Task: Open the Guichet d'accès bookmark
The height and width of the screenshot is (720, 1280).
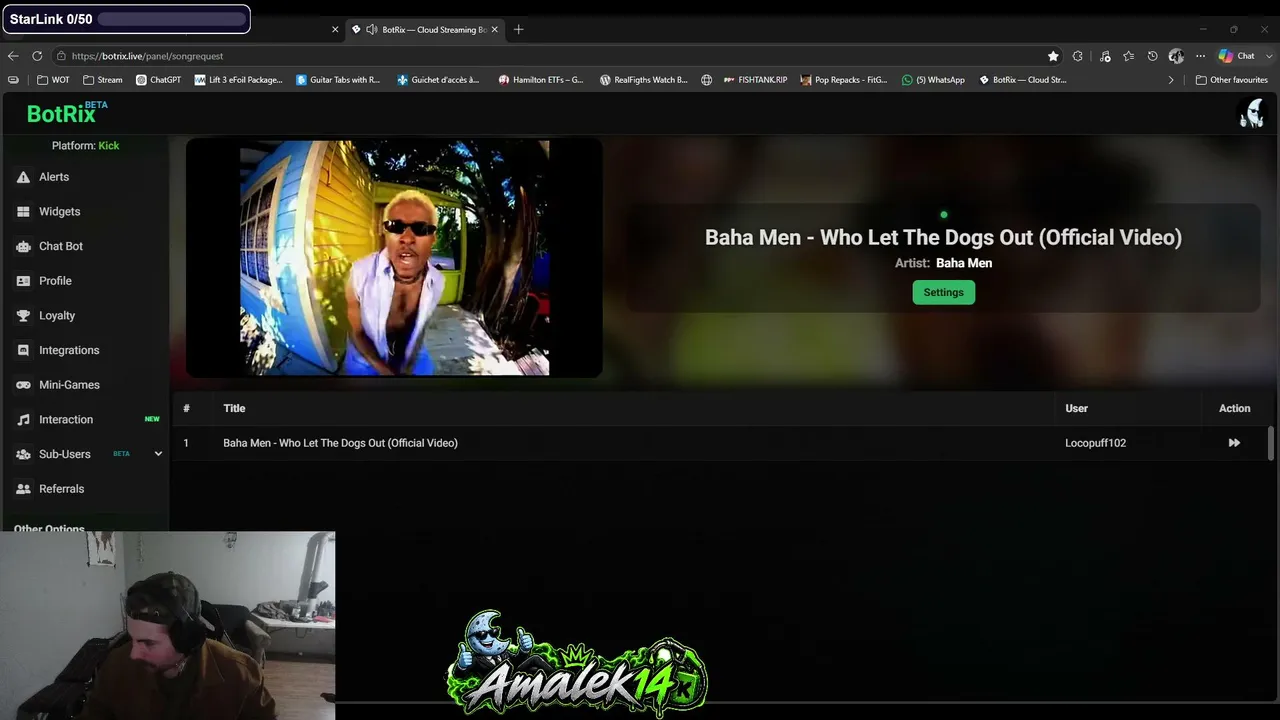Action: pos(438,80)
